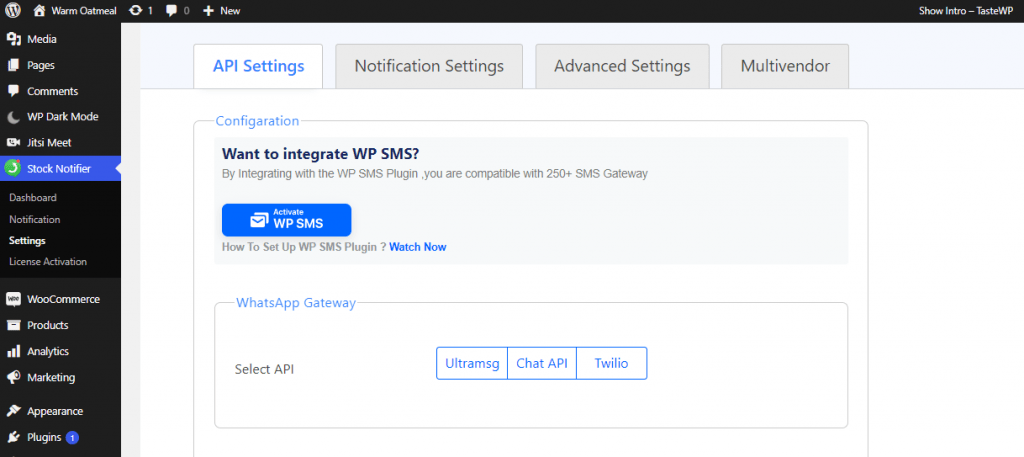This screenshot has height=457, width=1024.
Task: Open the Analytics bar chart icon
Action: pyautogui.click(x=13, y=351)
